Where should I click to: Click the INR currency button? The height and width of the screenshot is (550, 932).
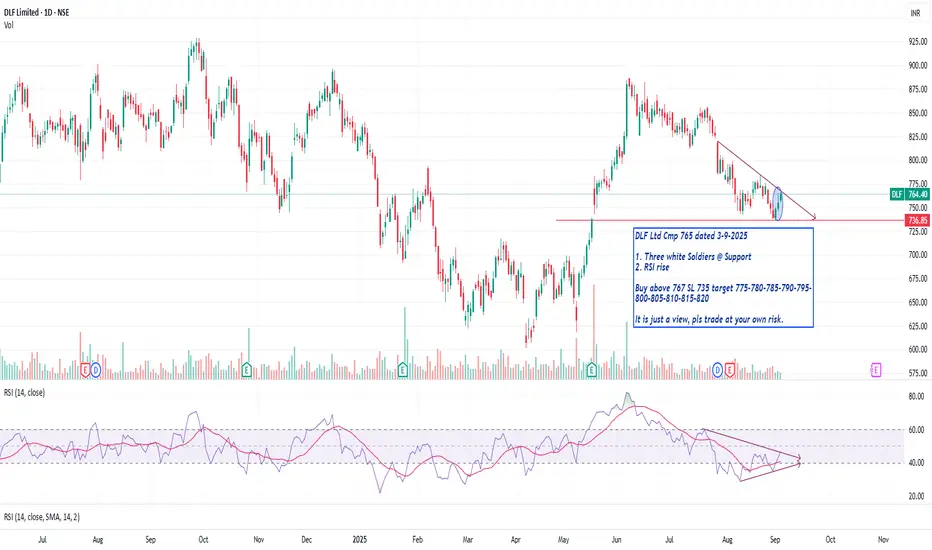pos(915,12)
